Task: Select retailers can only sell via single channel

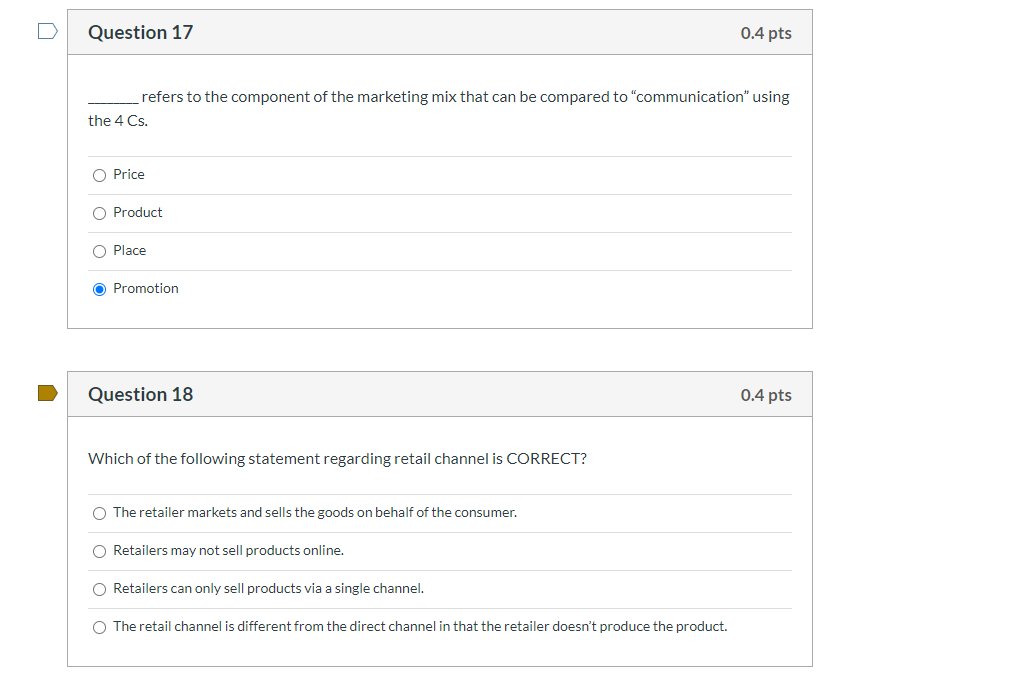Action: click(99, 589)
